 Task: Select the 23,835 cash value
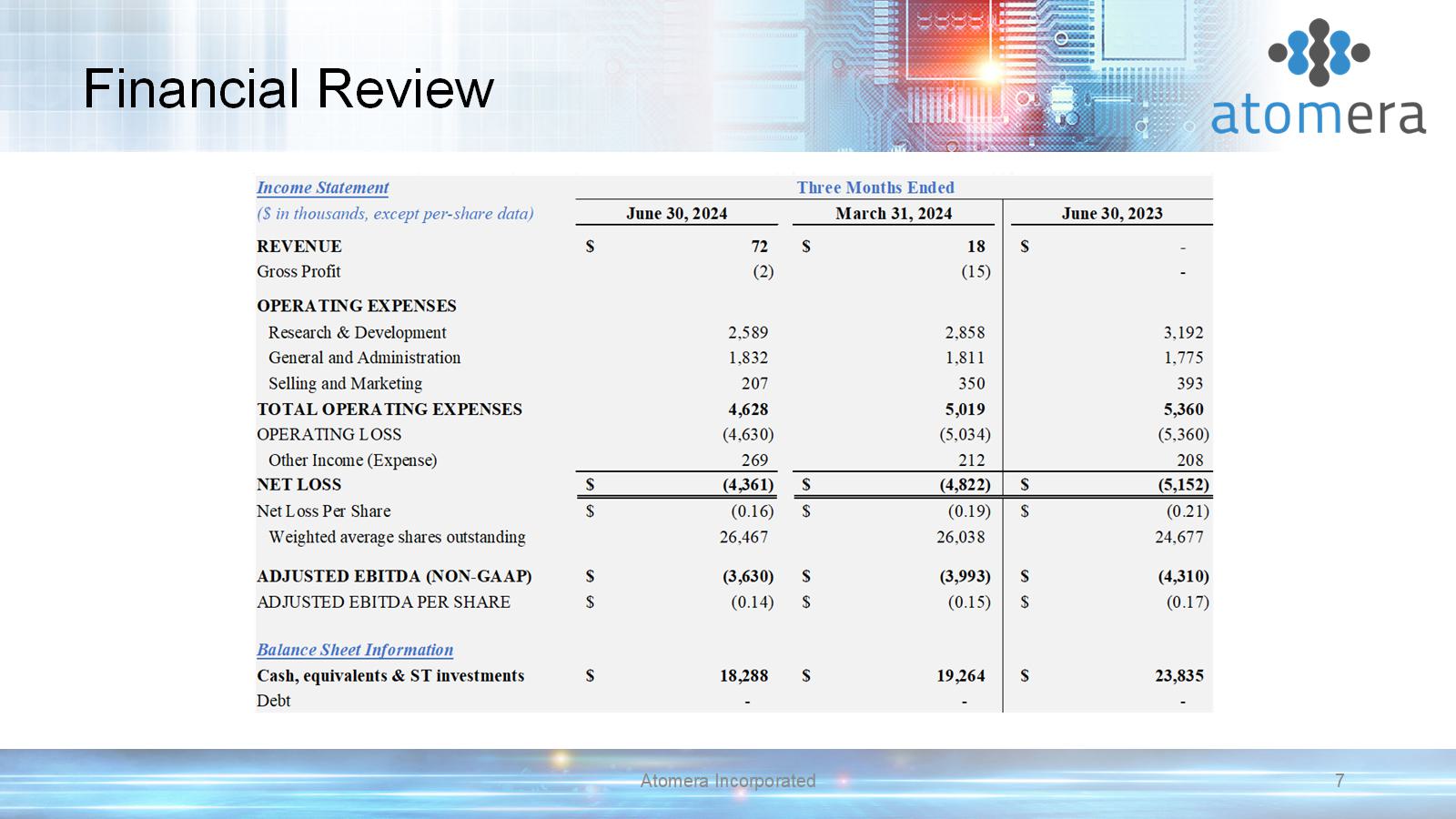pos(1178,676)
